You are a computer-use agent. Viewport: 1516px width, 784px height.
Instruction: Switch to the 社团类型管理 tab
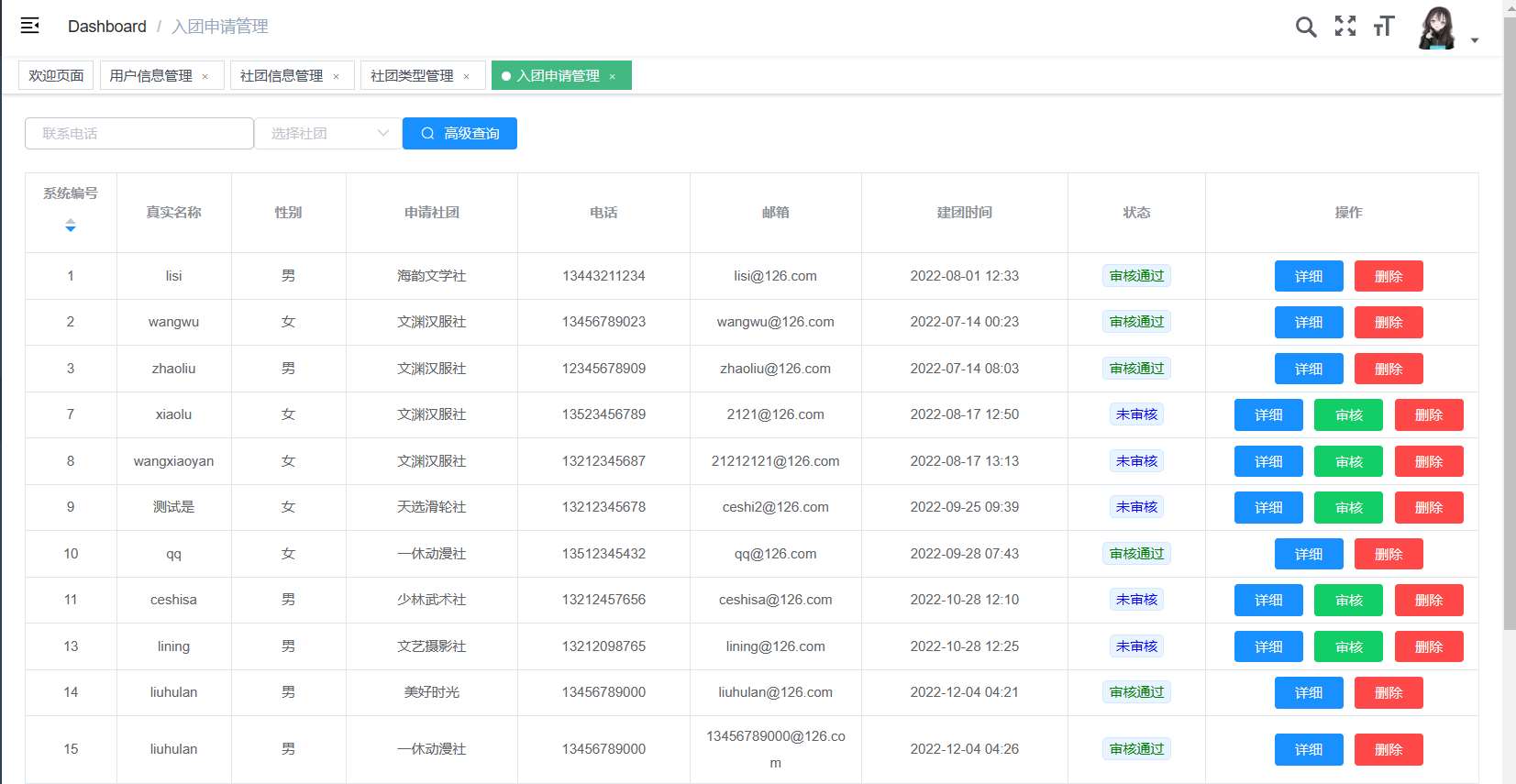[x=412, y=76]
